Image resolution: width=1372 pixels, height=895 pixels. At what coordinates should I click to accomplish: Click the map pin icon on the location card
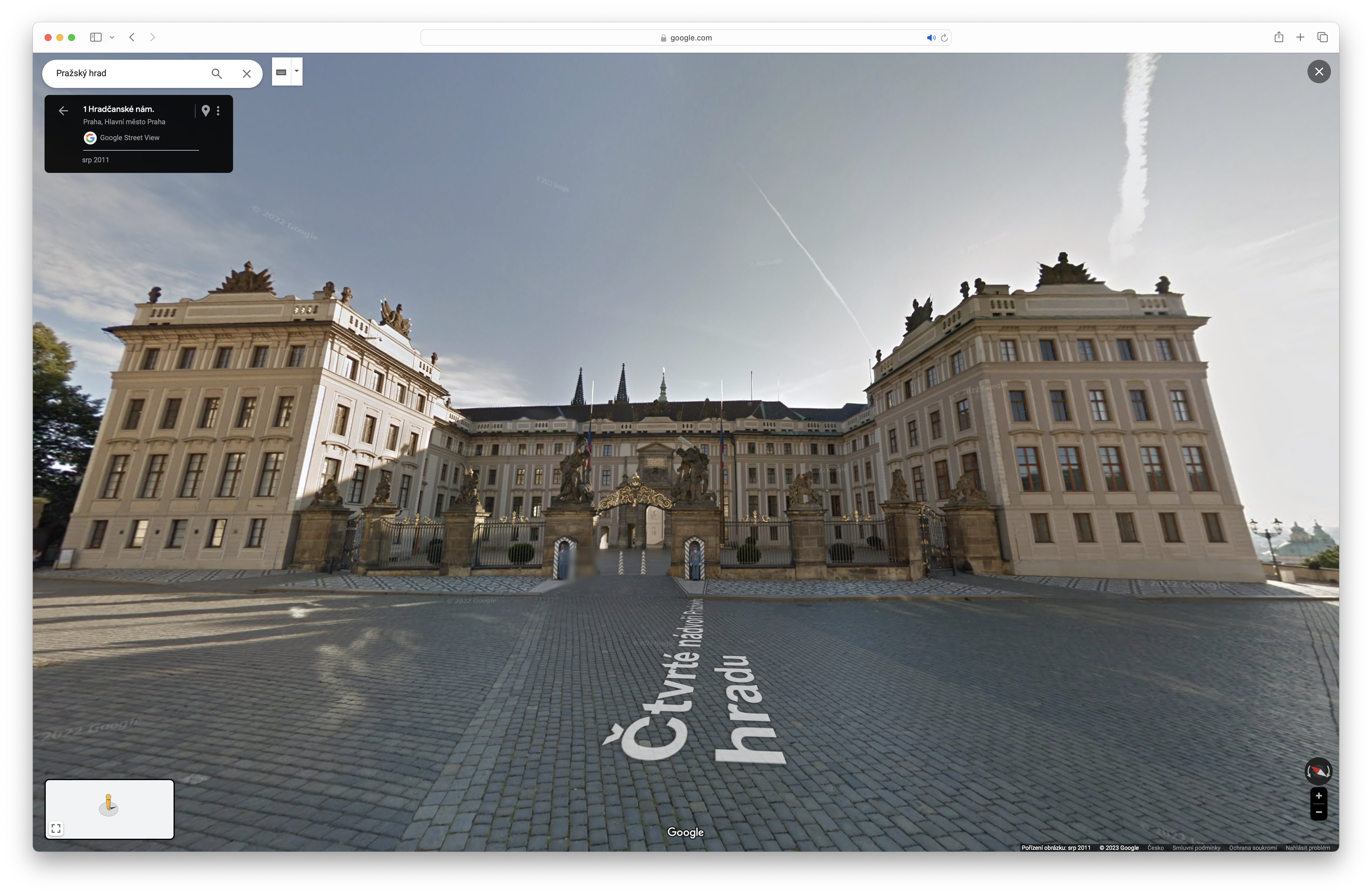tap(206, 111)
